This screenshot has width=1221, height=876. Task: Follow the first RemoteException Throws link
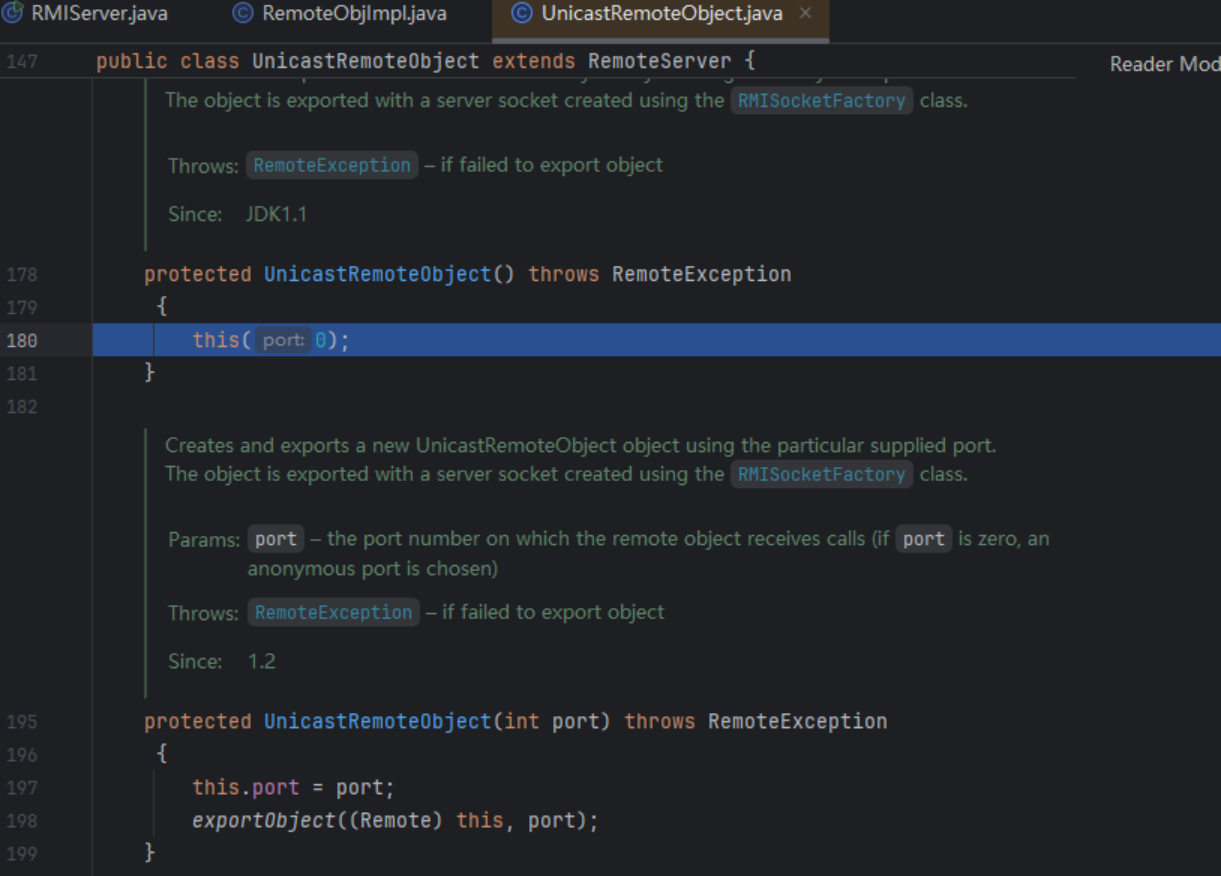(x=332, y=165)
